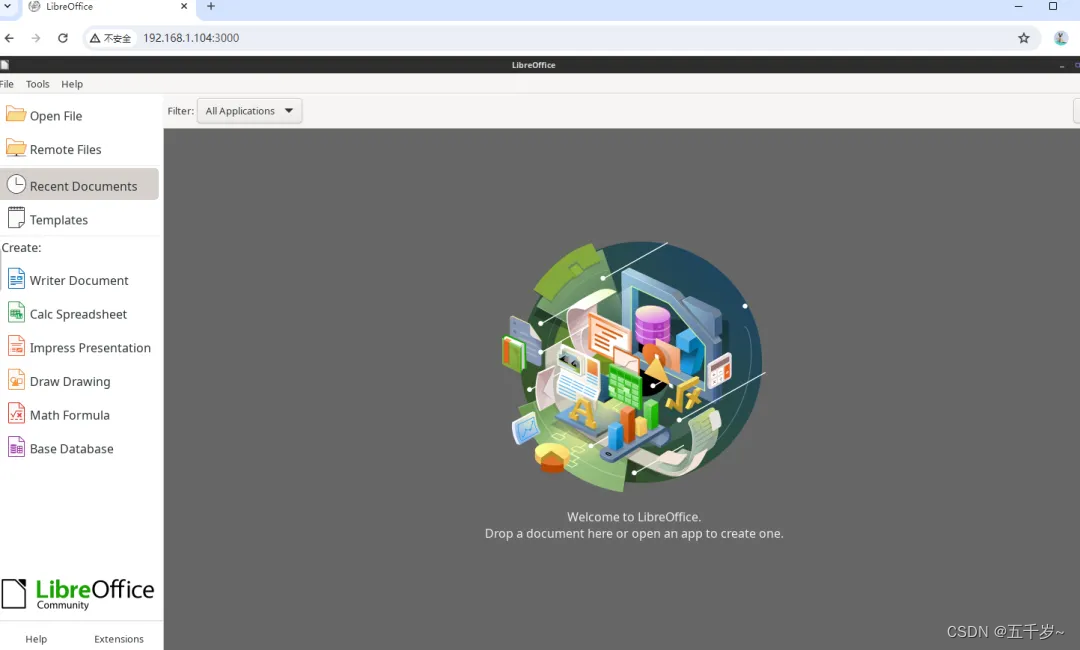Click the Draw Drawing label
The height and width of the screenshot is (650, 1080).
70,382
